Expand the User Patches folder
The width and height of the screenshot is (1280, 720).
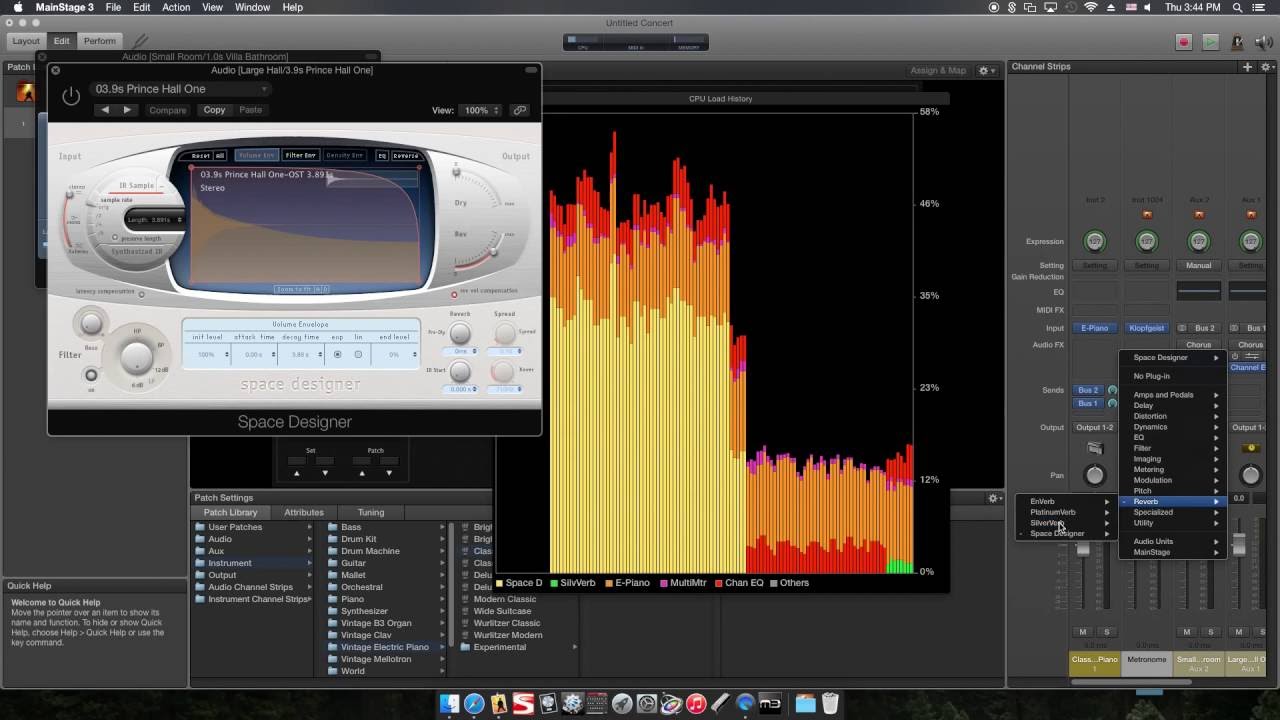(252, 527)
